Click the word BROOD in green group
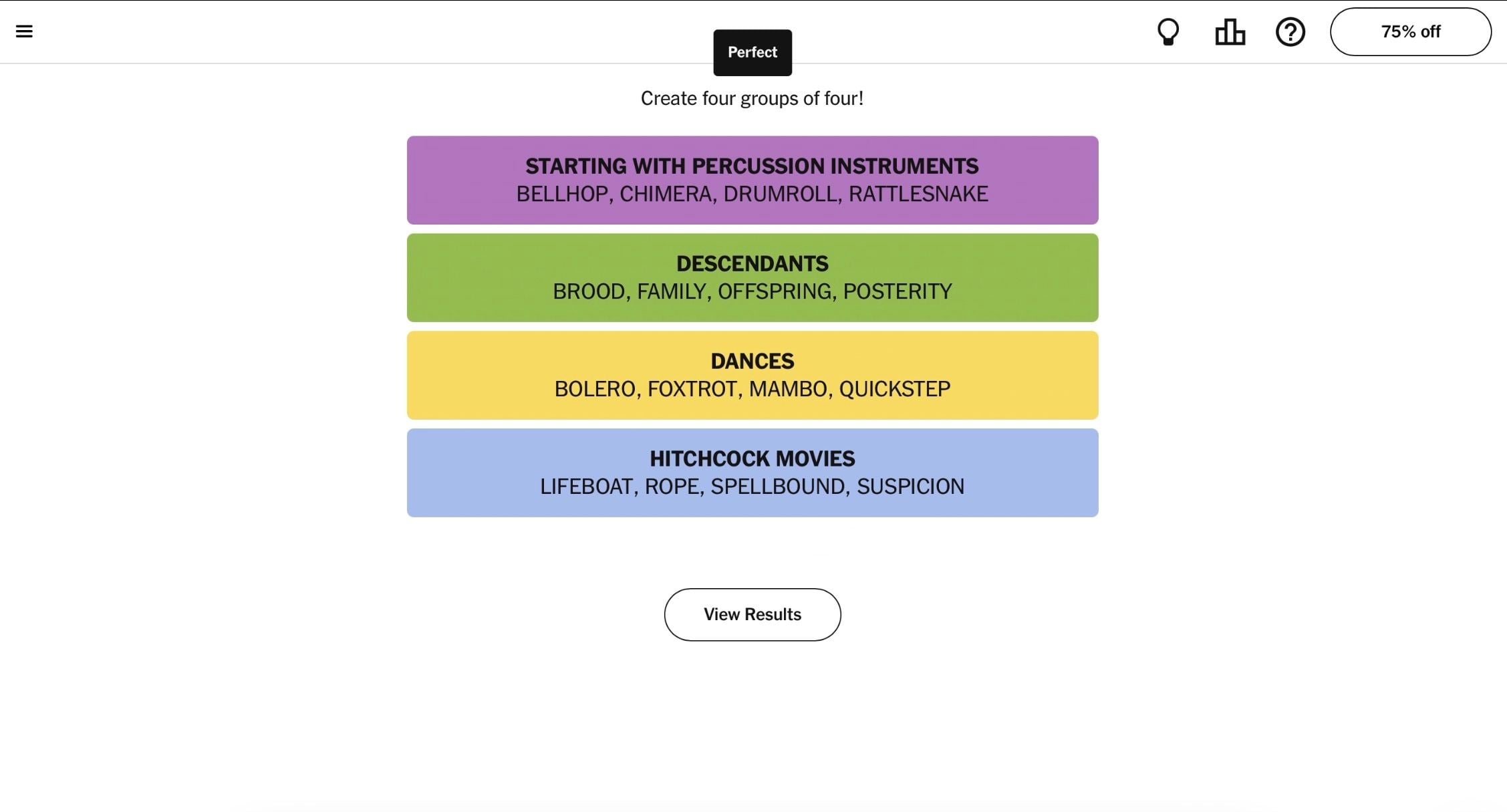The image size is (1507, 812). 588,291
